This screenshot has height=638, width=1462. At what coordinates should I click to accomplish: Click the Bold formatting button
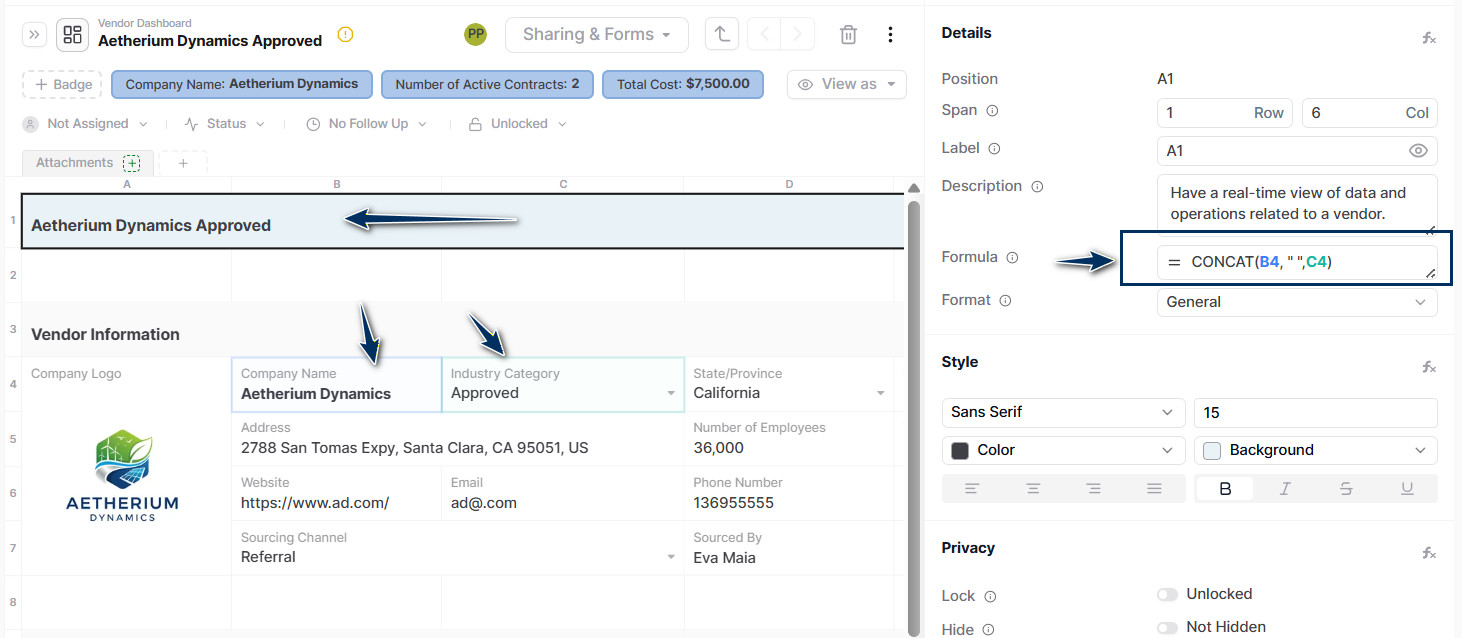point(1225,488)
